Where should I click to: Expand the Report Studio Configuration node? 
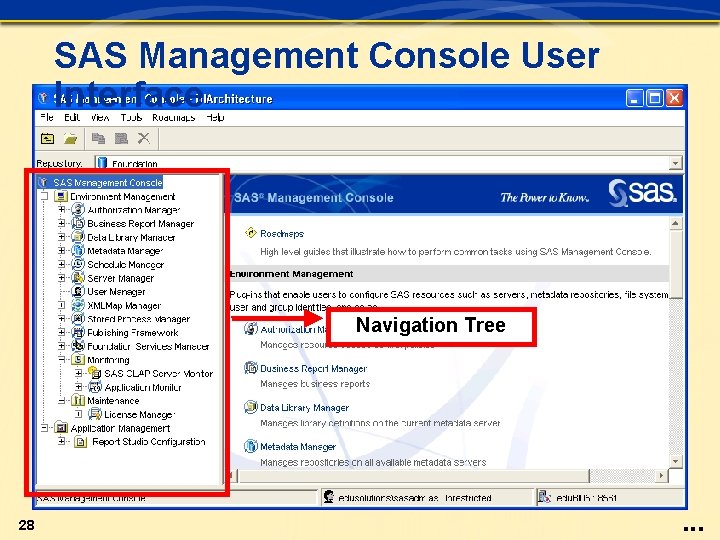coord(62,442)
